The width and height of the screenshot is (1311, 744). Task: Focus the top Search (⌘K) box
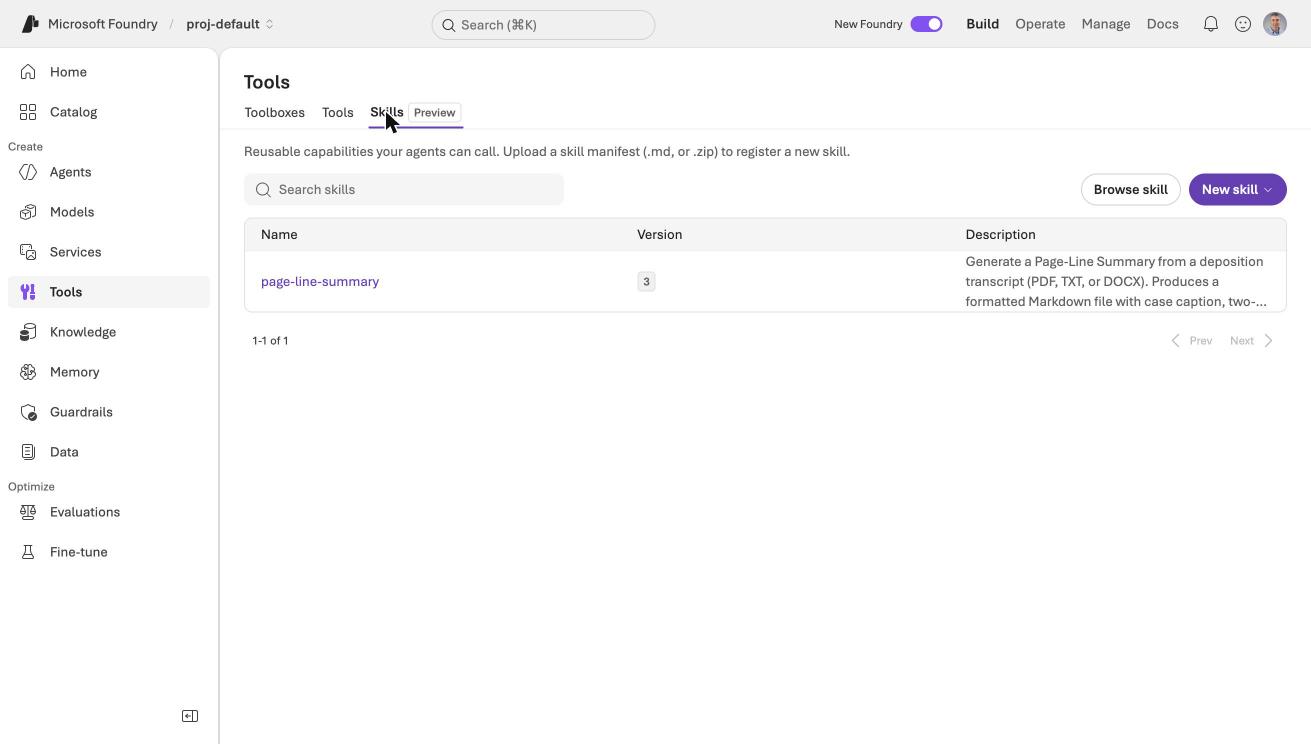[543, 25]
